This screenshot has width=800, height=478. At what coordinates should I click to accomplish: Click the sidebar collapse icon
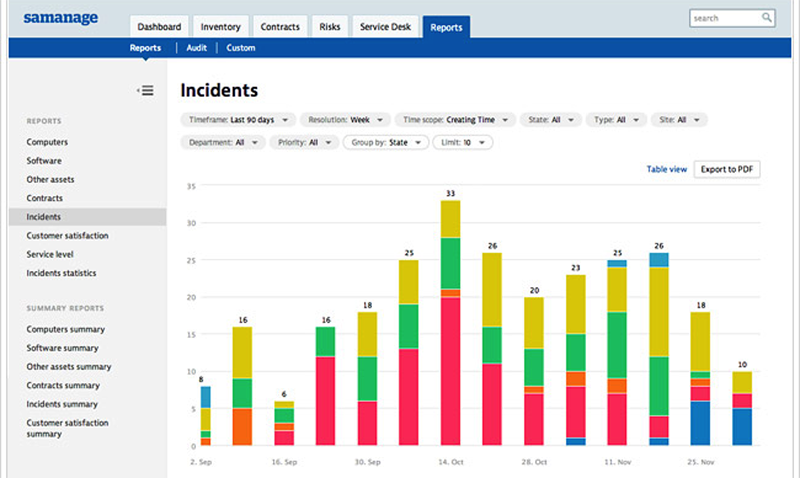pyautogui.click(x=146, y=91)
